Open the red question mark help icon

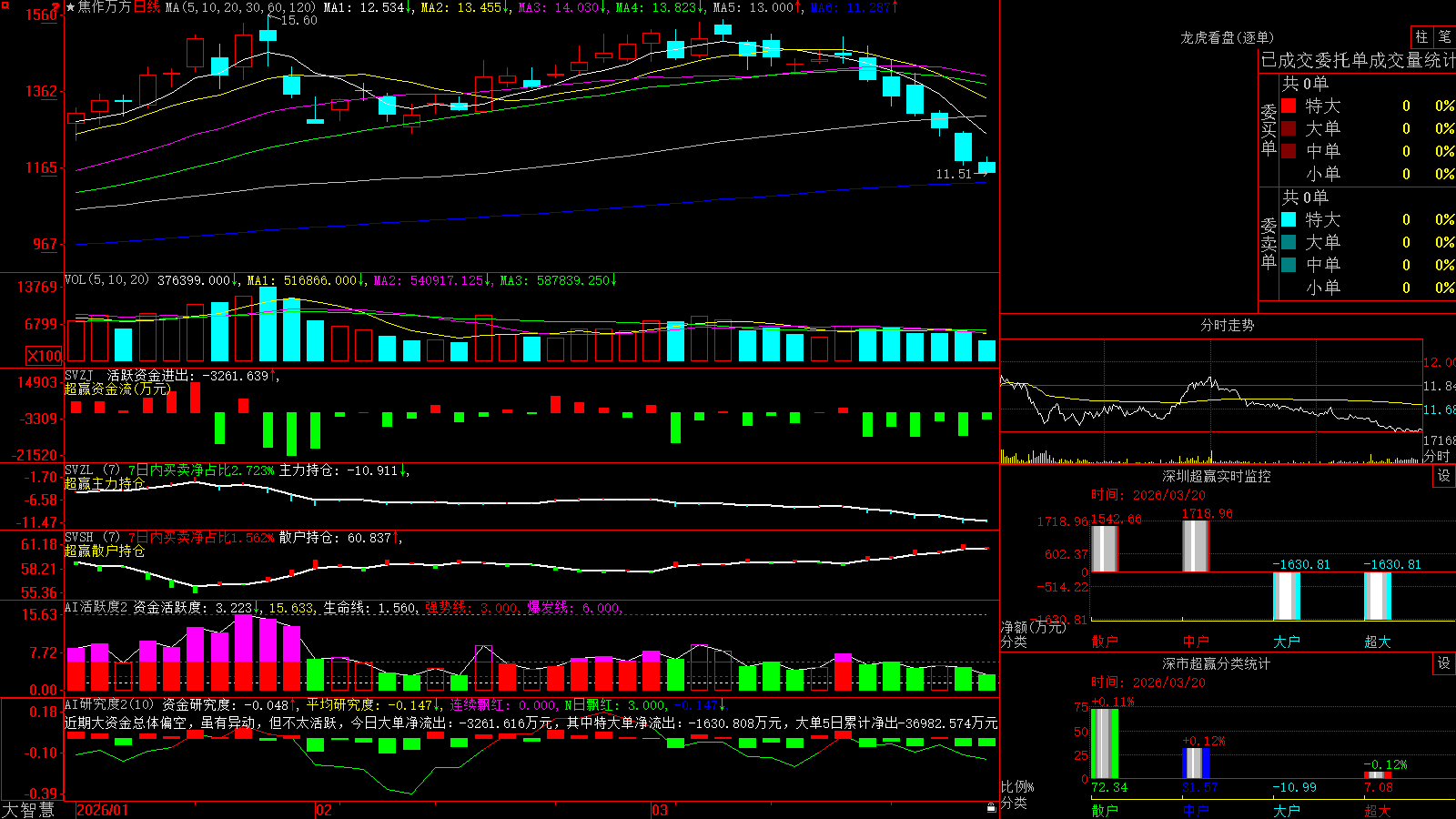tap(56, 6)
